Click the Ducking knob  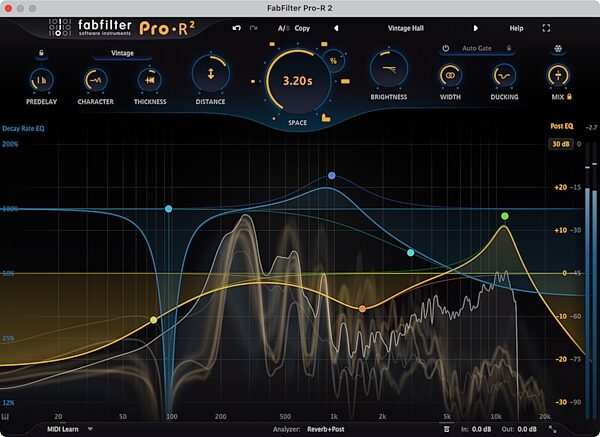pyautogui.click(x=504, y=76)
